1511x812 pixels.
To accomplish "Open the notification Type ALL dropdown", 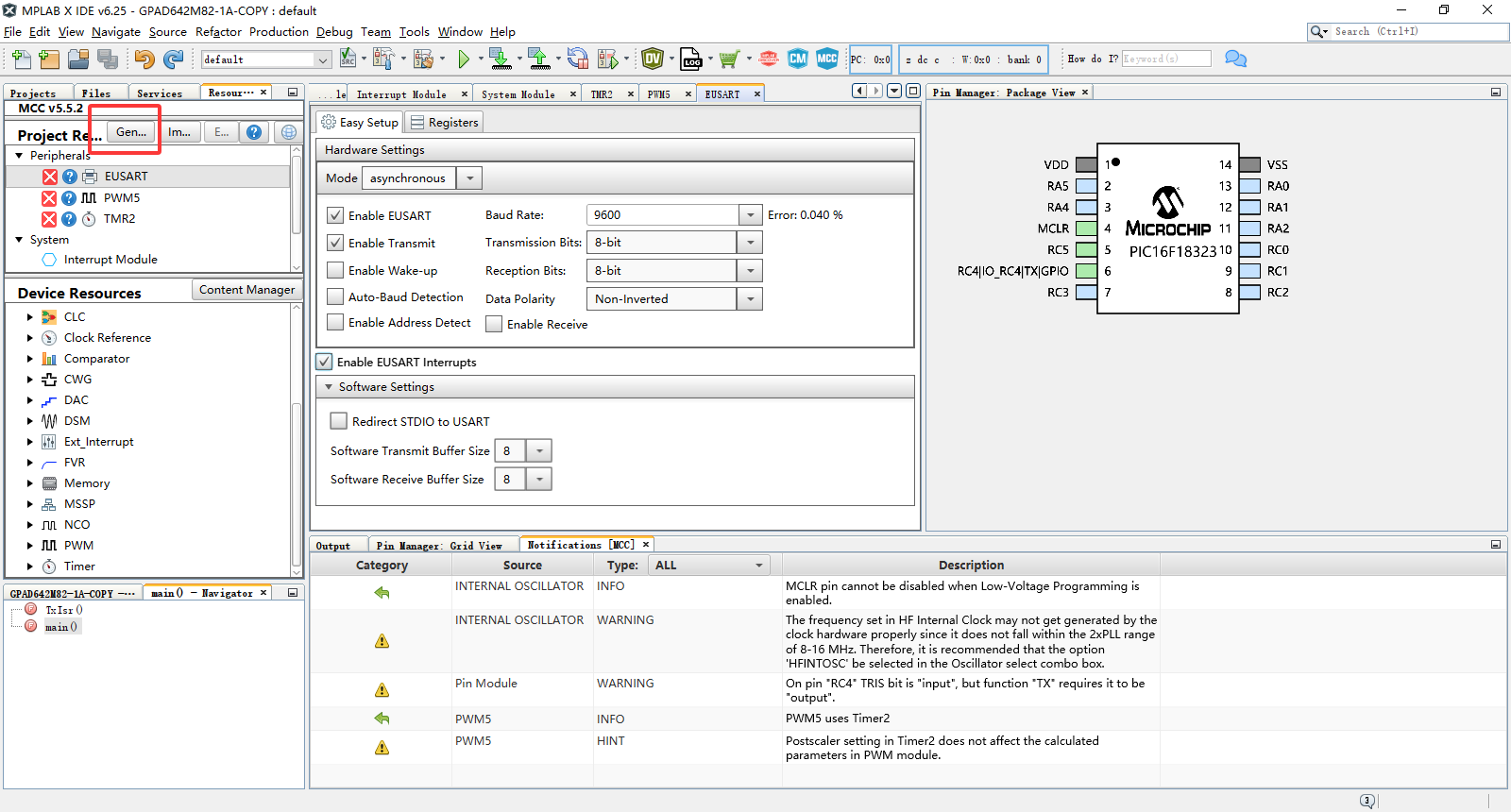I will (709, 566).
